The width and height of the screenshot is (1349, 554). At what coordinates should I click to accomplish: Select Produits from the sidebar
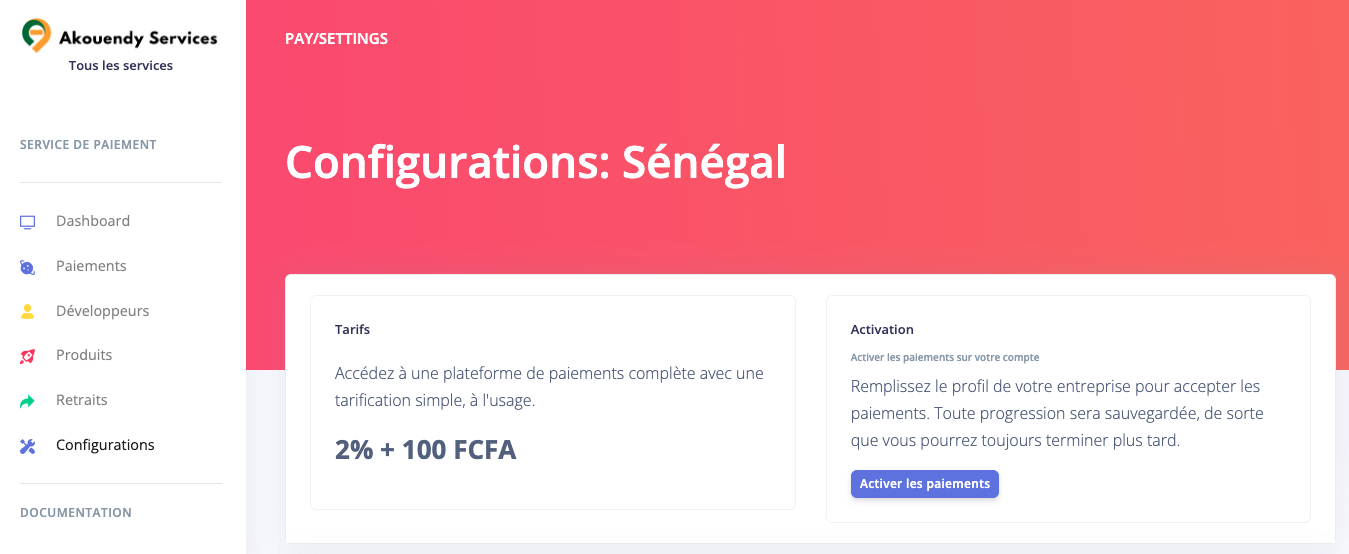coord(84,355)
